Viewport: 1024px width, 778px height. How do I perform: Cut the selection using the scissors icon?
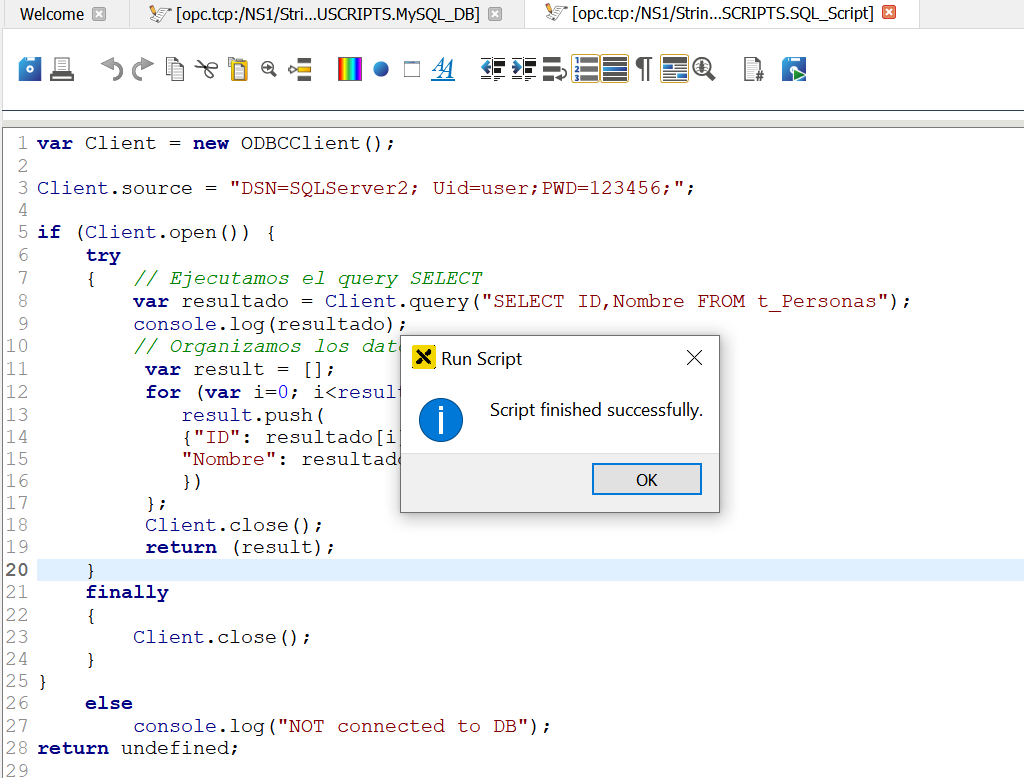[206, 69]
